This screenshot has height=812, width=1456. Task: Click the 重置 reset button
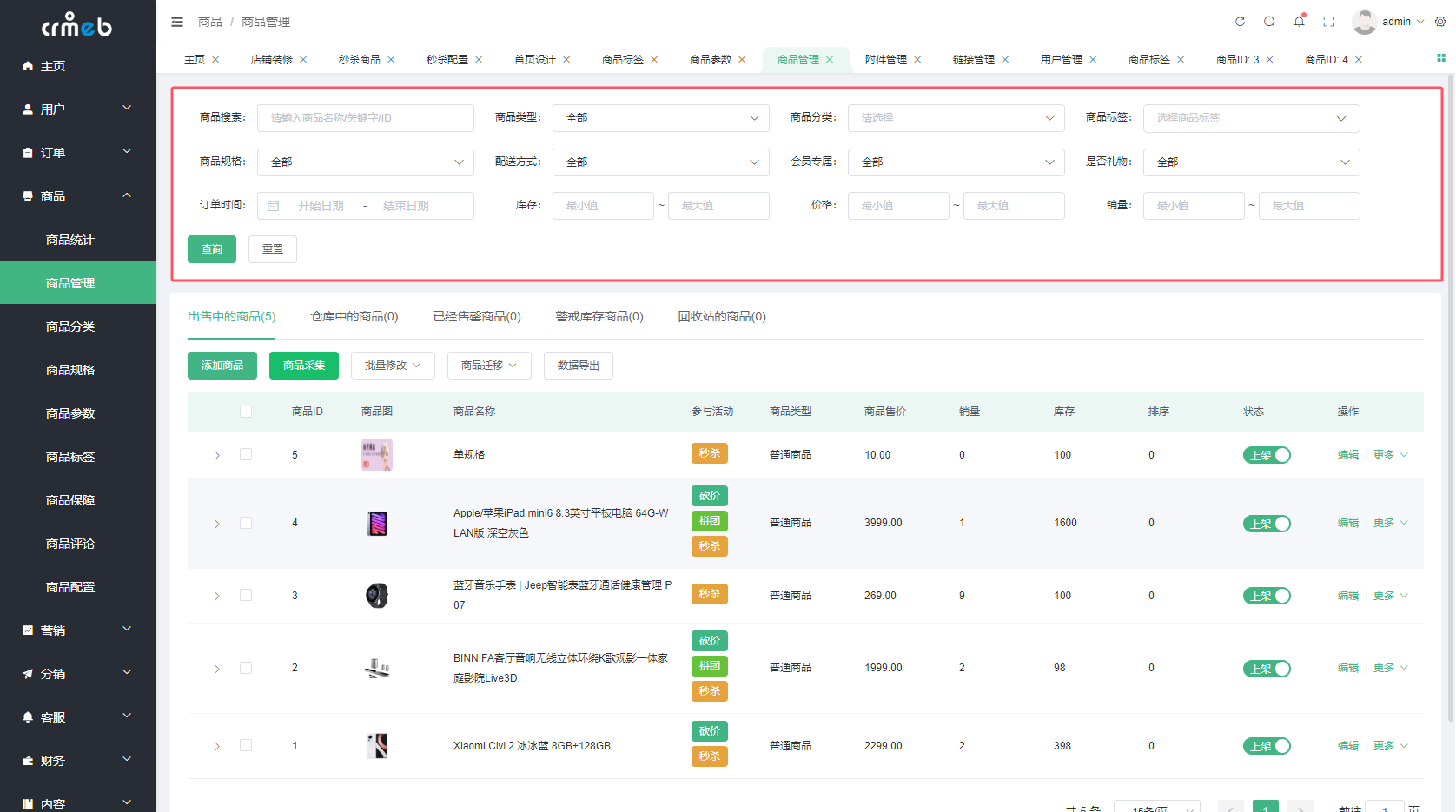coord(273,249)
